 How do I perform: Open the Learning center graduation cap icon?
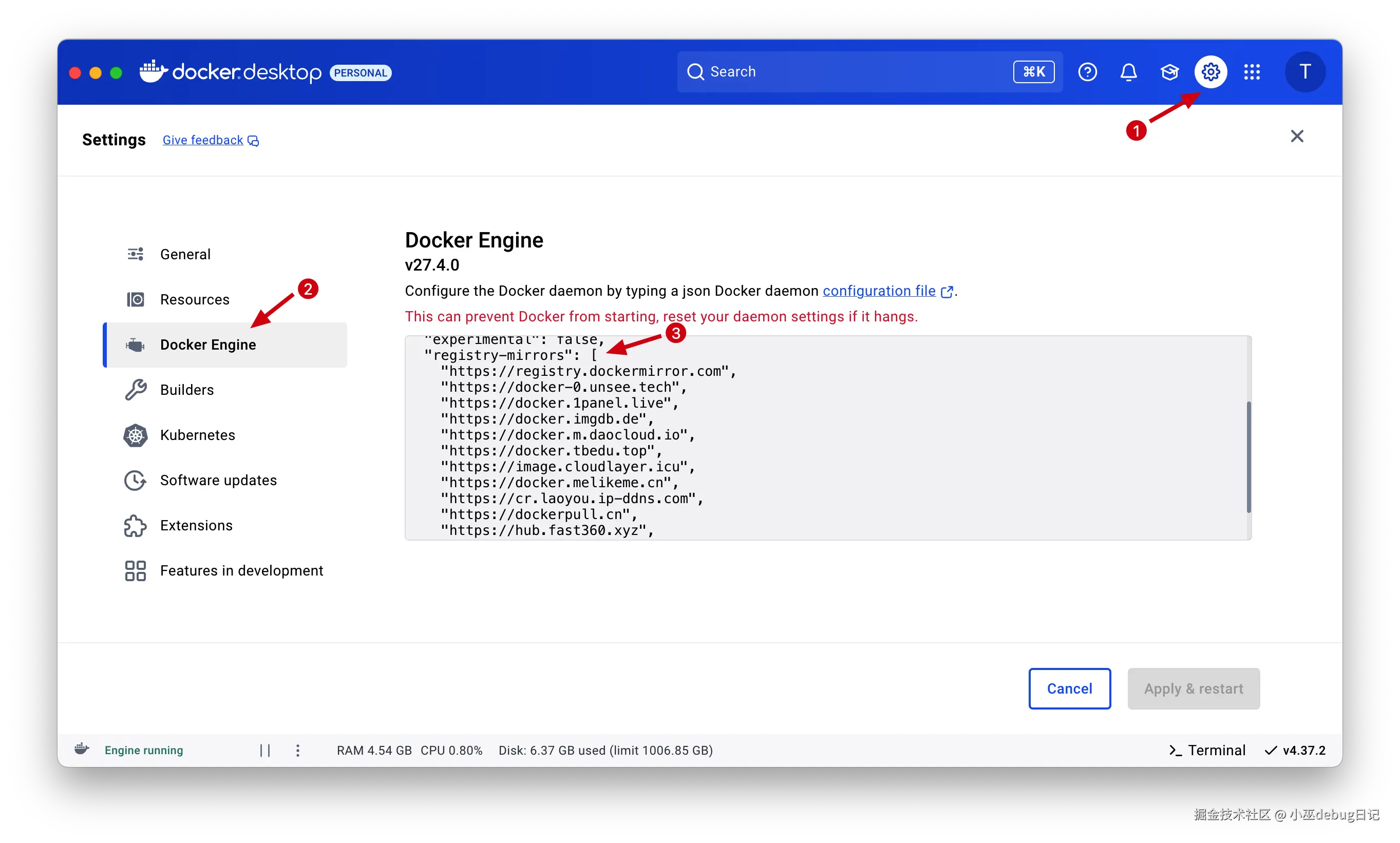(x=1169, y=72)
